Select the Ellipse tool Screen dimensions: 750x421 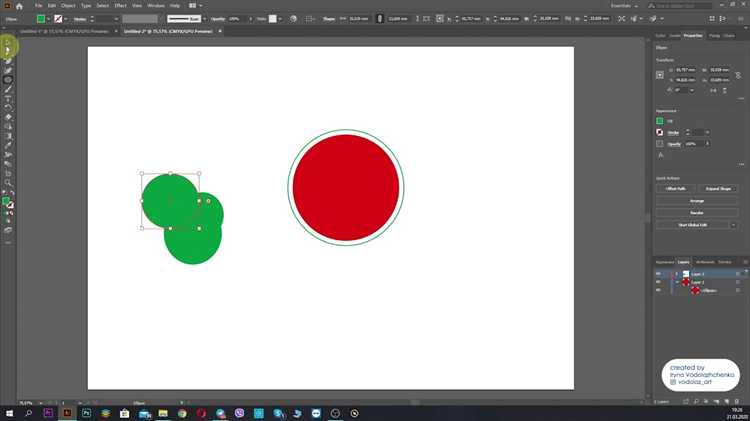coord(8,80)
